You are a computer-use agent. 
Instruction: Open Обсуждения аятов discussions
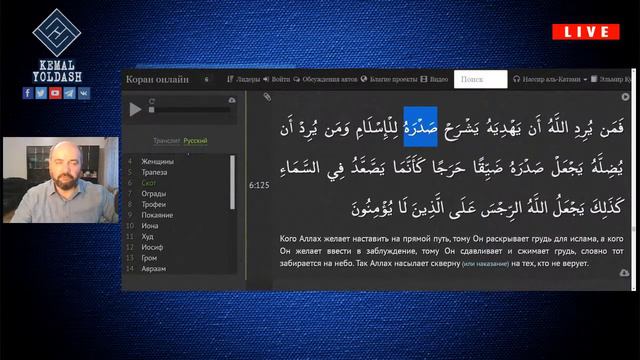pyautogui.click(x=325, y=79)
